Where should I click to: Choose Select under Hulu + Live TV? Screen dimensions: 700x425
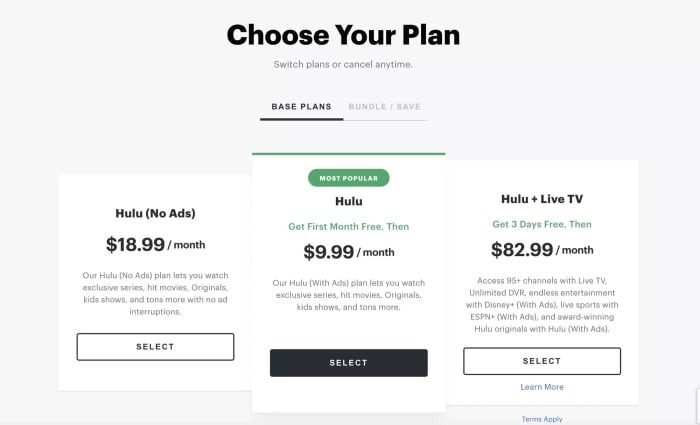tap(542, 361)
